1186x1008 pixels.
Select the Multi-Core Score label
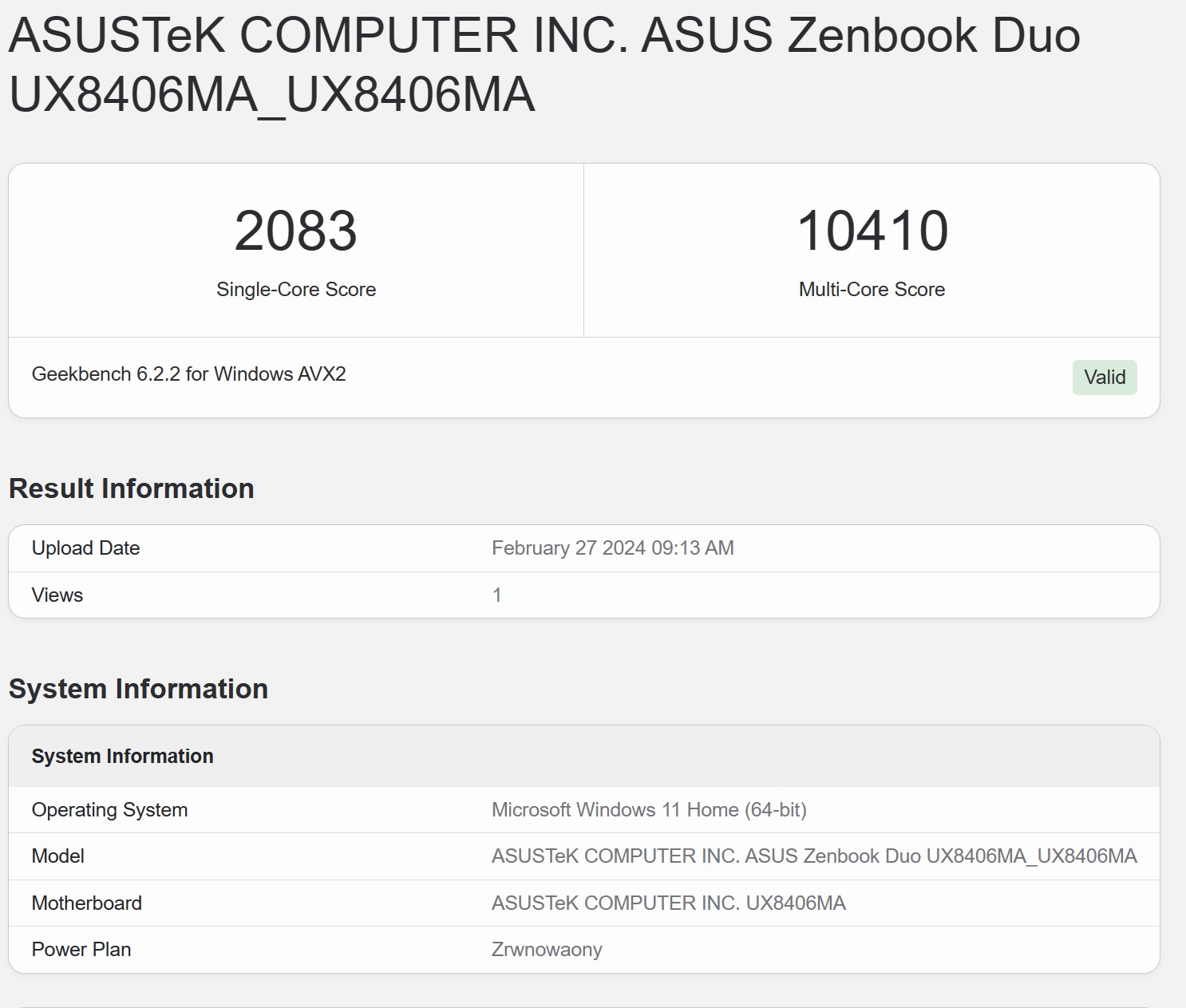[872, 290]
